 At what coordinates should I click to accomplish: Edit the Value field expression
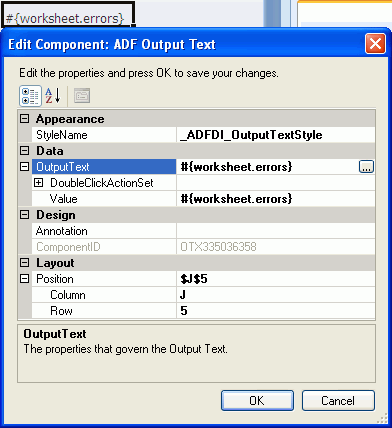pos(276,199)
